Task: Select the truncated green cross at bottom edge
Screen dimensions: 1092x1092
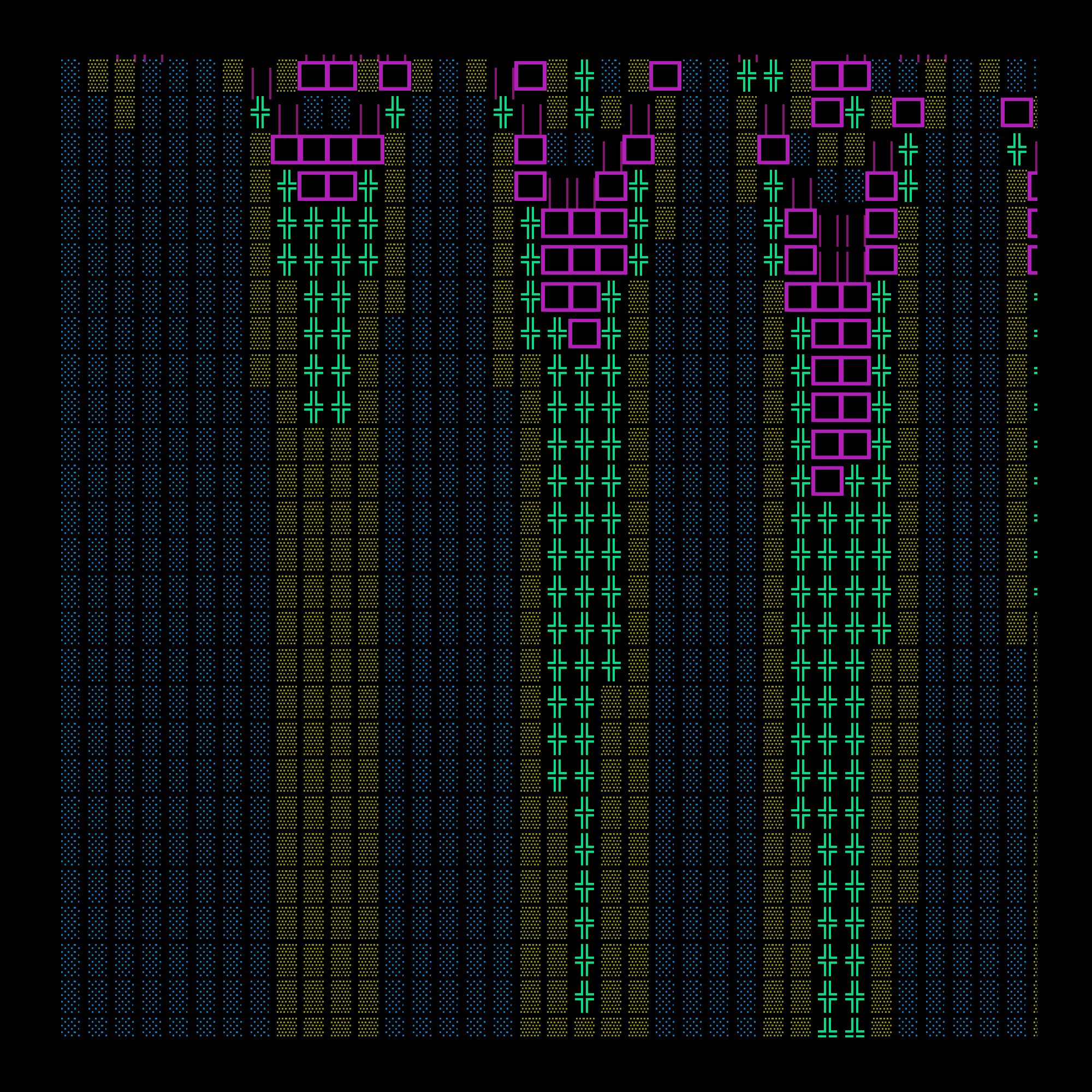Action: tap(827, 1028)
